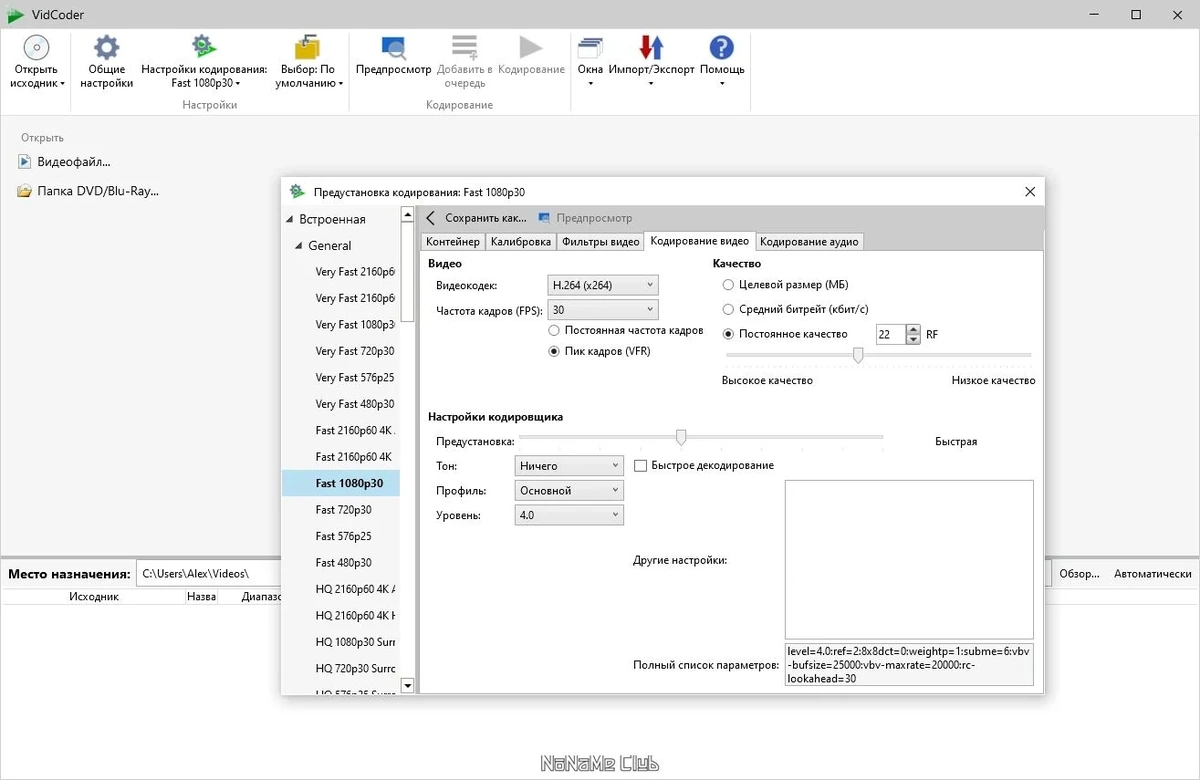The width and height of the screenshot is (1200, 780).
Task: Click the back arrow beside Сохранить как
Action: point(431,218)
